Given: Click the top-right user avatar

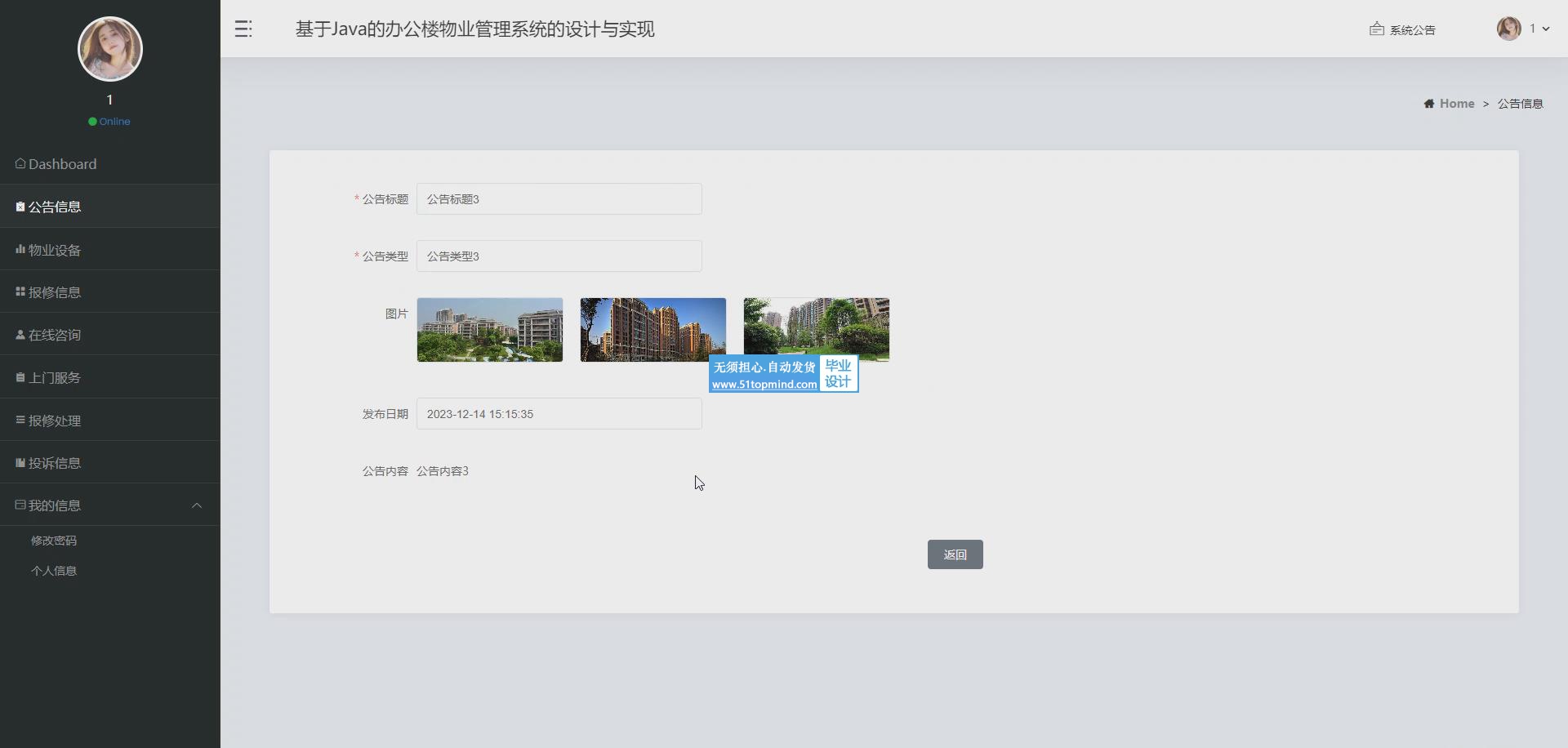Looking at the screenshot, I should coord(1509,29).
